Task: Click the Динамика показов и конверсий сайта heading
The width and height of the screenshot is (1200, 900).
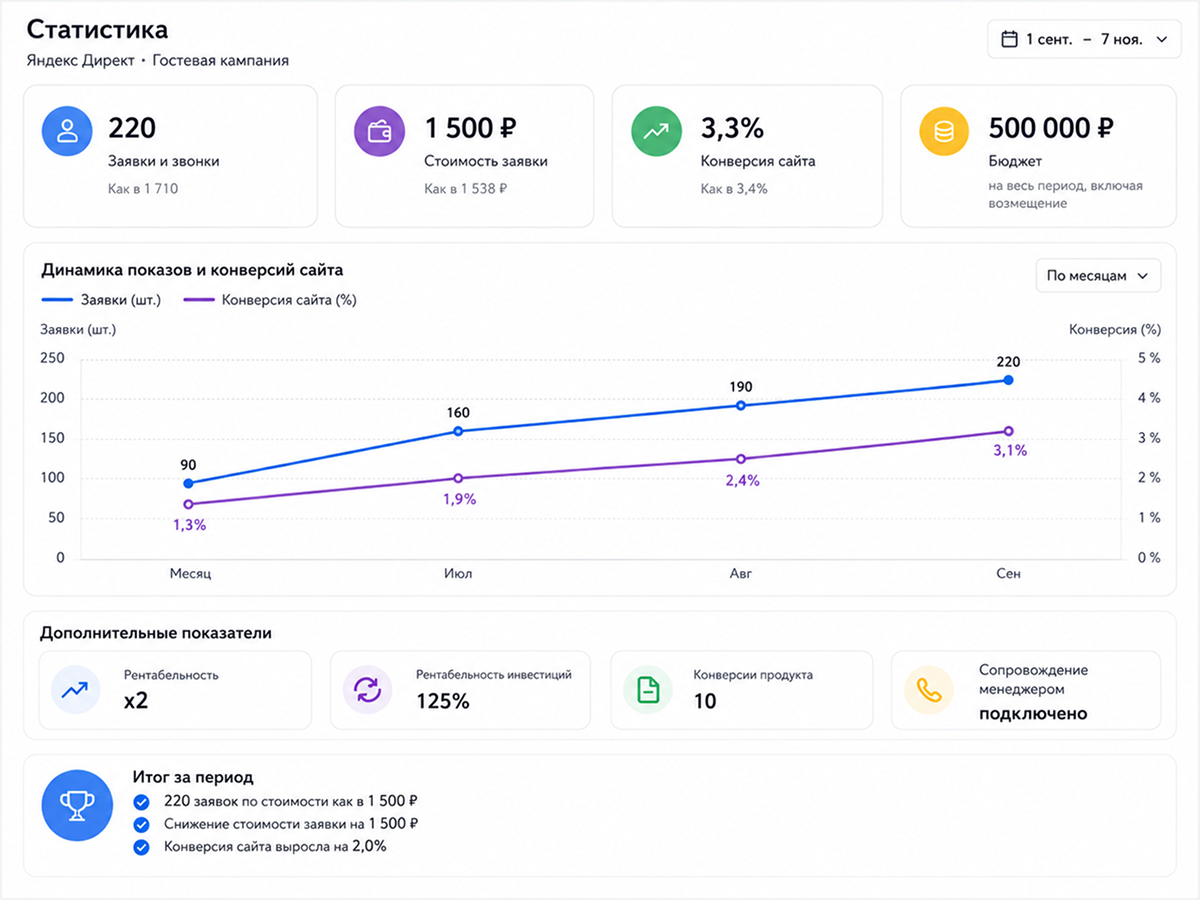Action: (192, 270)
